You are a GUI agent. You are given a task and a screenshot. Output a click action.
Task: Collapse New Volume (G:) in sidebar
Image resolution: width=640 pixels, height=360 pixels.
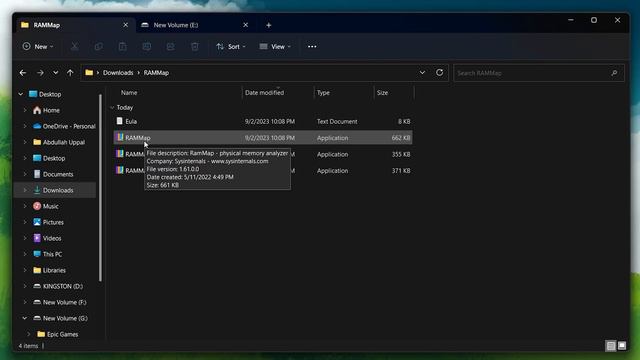[x=24, y=318]
